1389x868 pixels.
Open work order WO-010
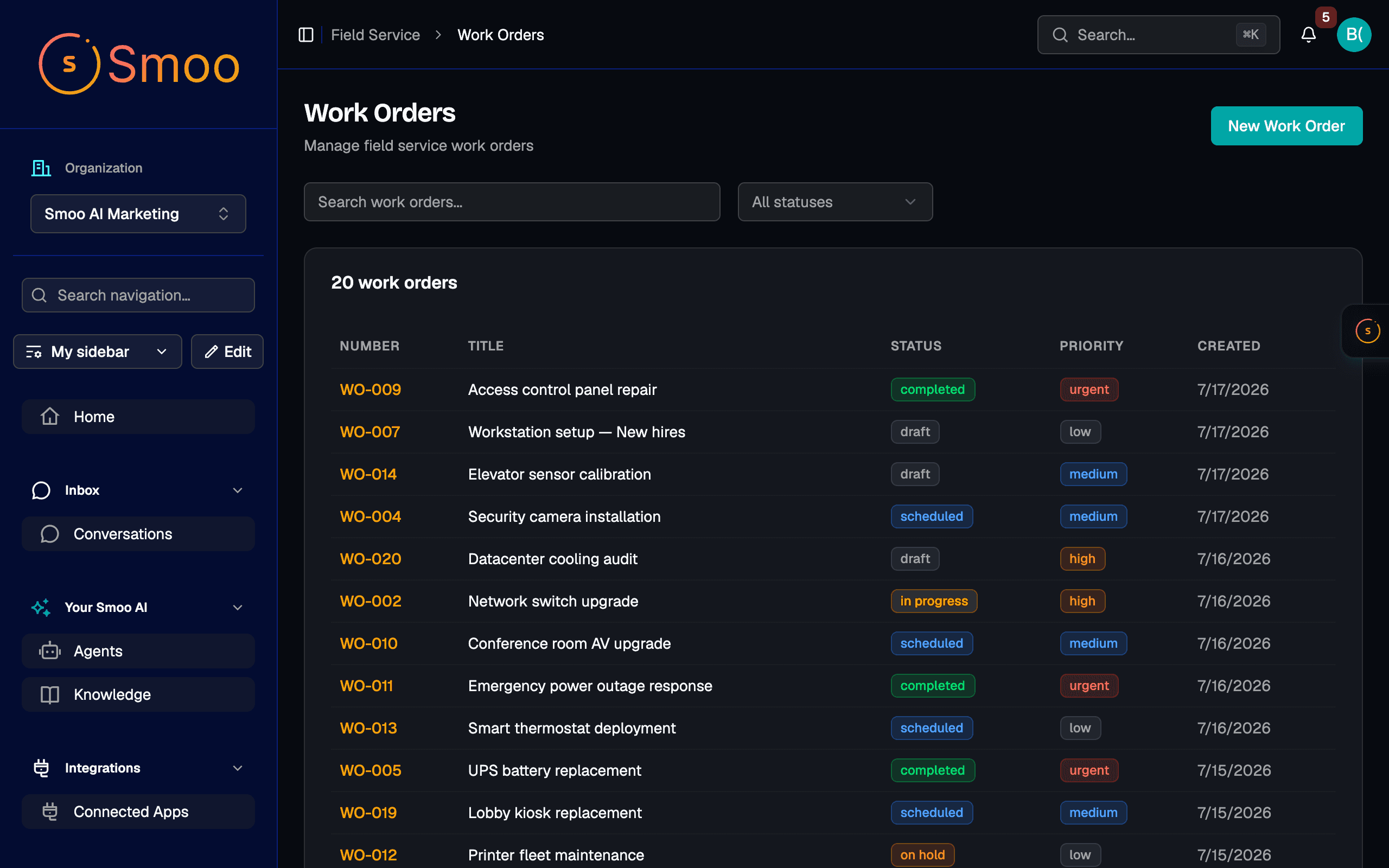368,643
